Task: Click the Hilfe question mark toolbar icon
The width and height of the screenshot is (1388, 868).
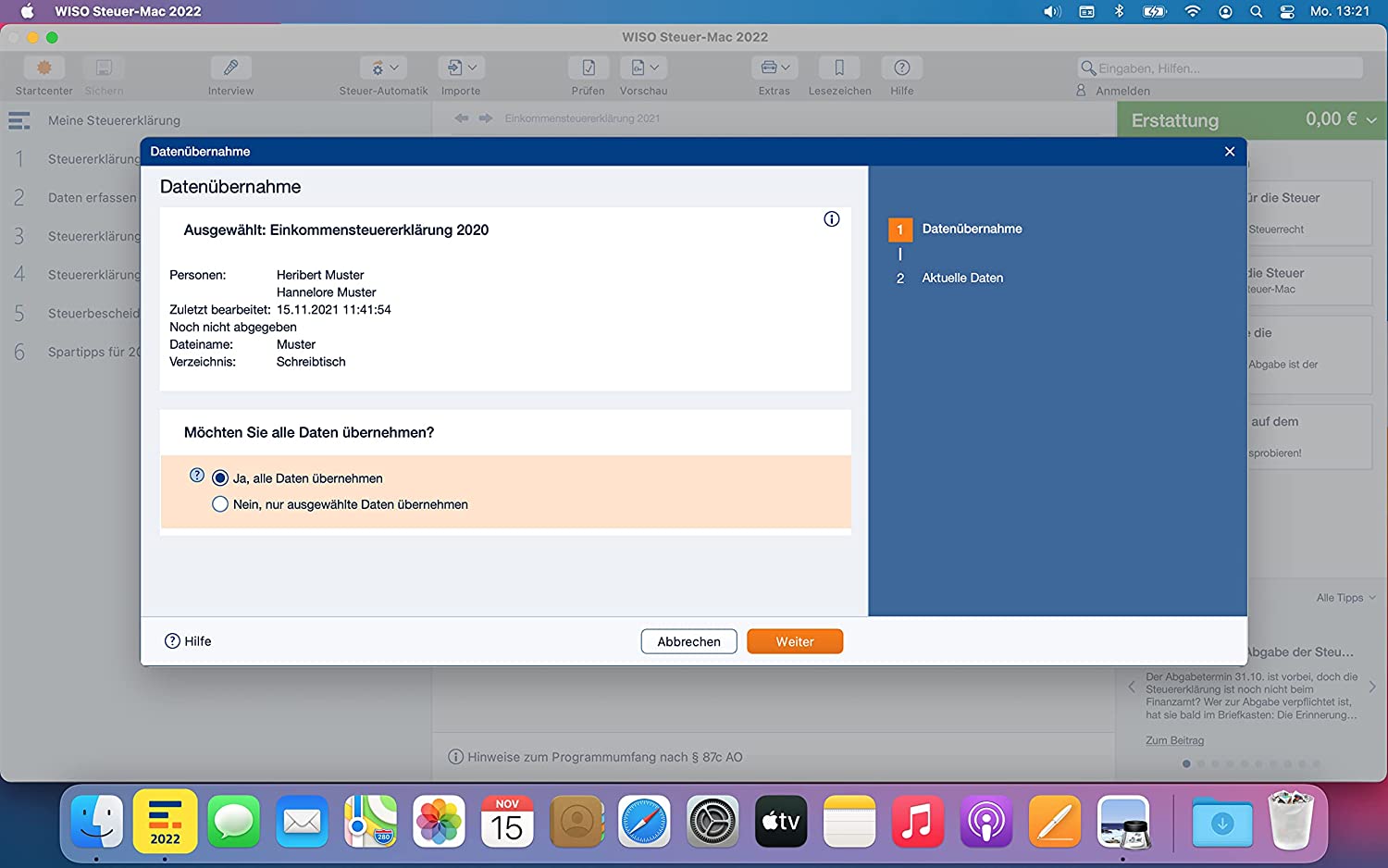Action: coord(901,68)
